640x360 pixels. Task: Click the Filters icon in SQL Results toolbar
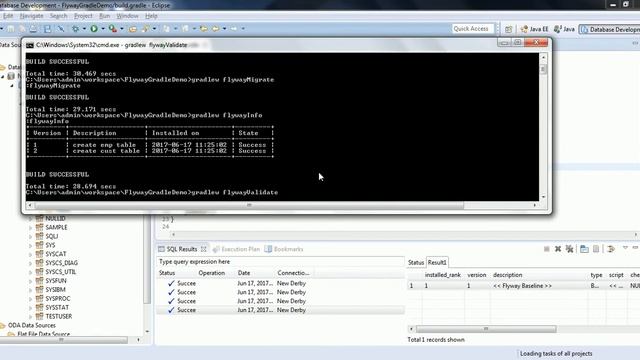pos(611,249)
